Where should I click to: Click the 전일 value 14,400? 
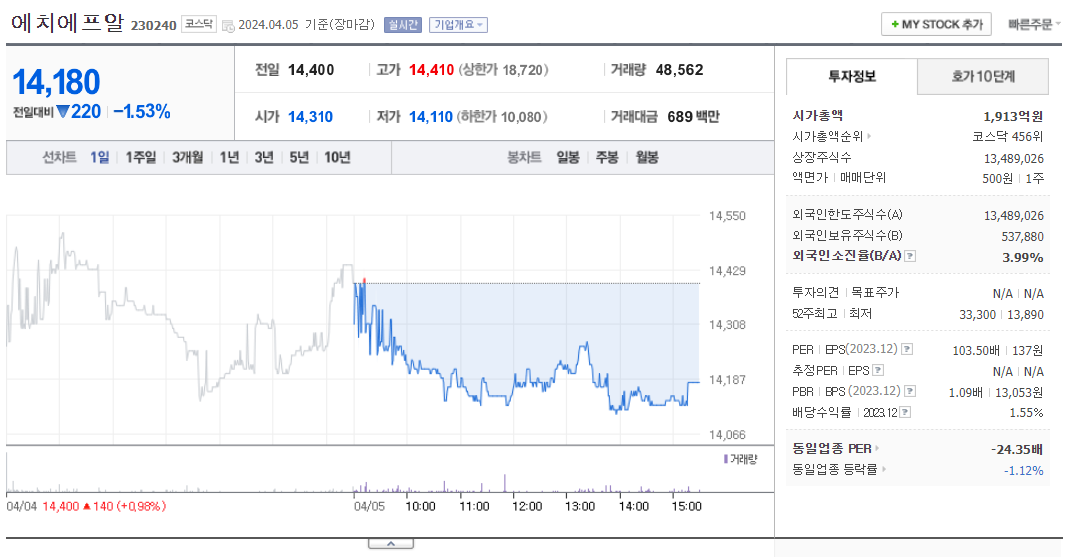point(311,70)
